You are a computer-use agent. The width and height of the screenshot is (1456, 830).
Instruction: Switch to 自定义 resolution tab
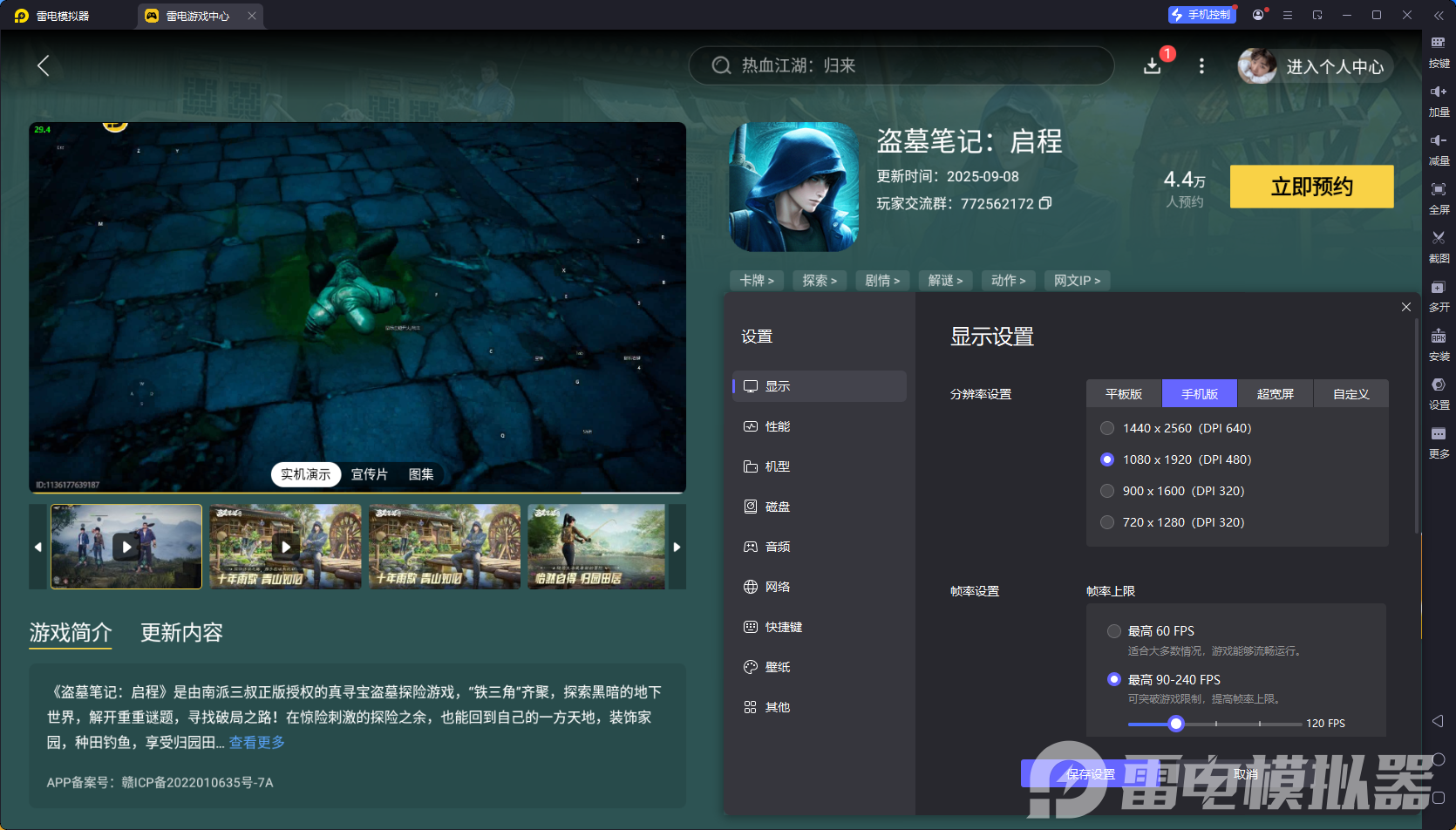point(1351,394)
